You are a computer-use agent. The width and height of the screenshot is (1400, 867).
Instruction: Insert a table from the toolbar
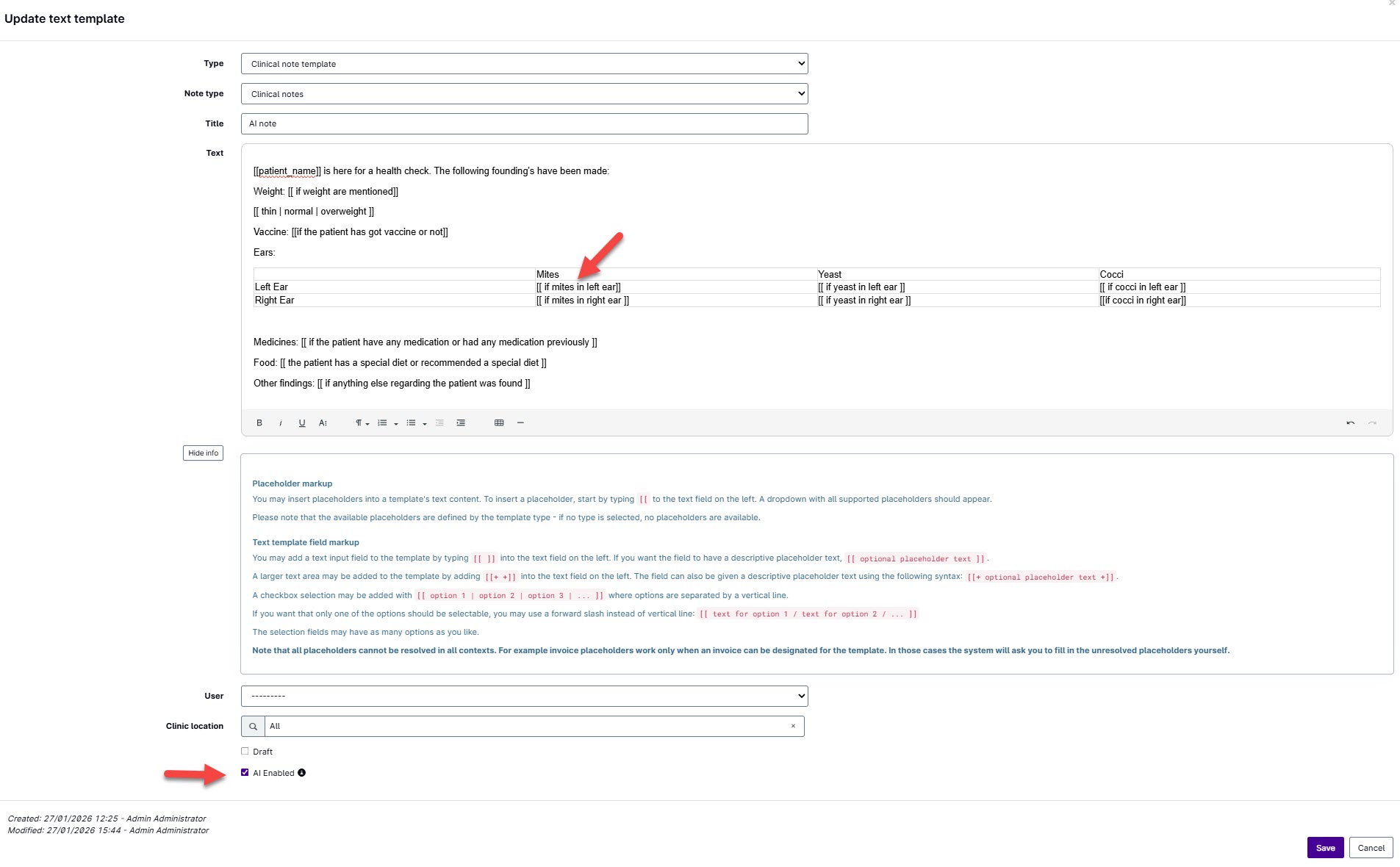pyautogui.click(x=499, y=423)
